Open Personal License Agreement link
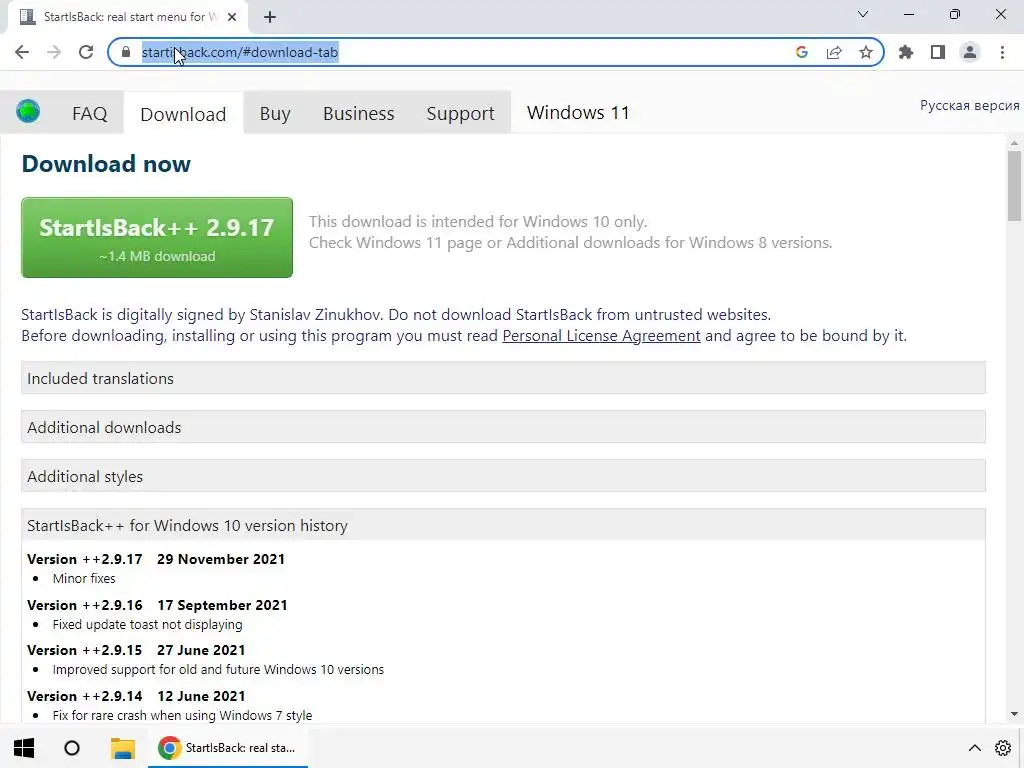This screenshot has width=1024, height=768. point(601,336)
